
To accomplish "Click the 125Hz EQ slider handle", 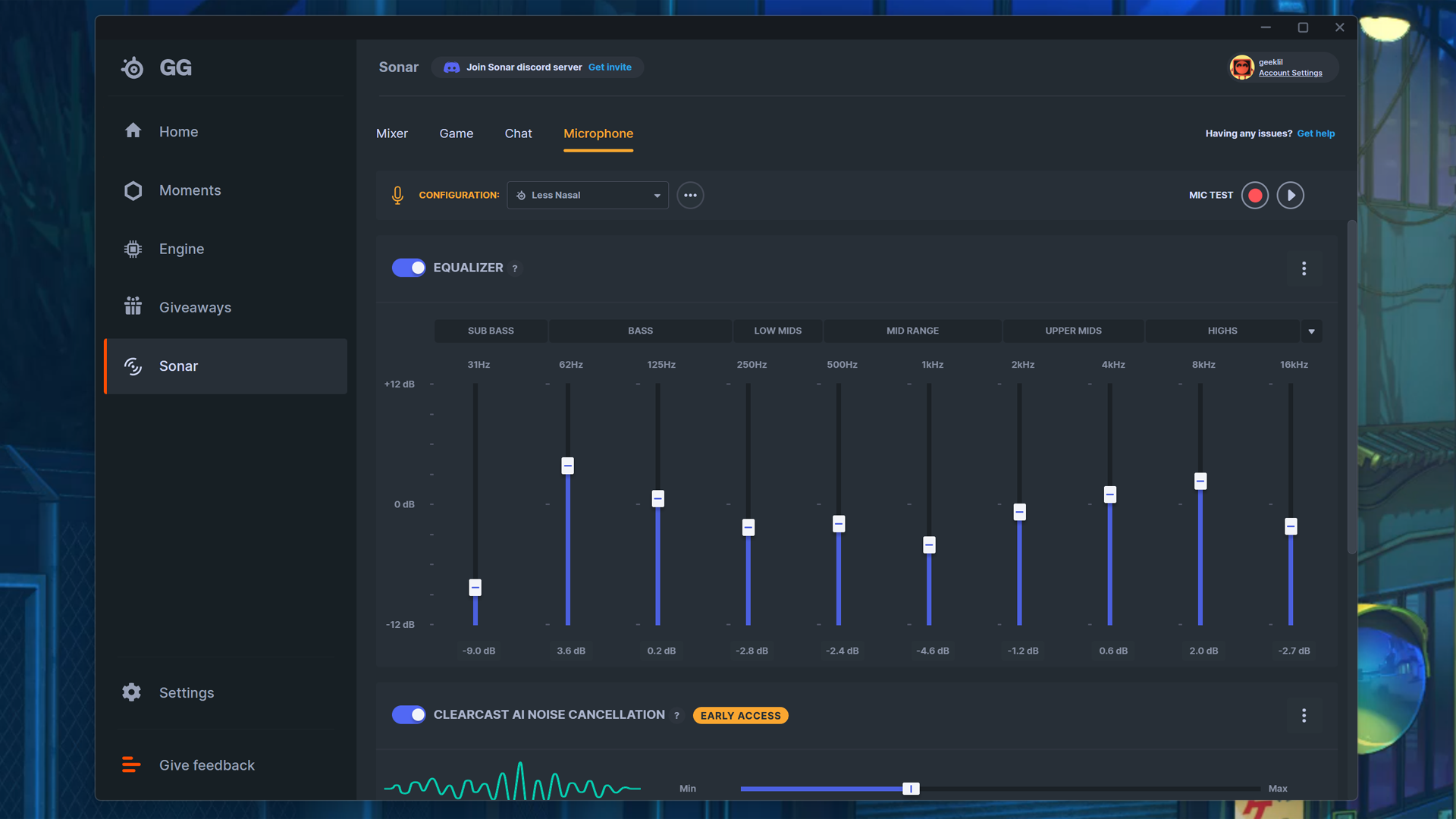I will pyautogui.click(x=658, y=498).
